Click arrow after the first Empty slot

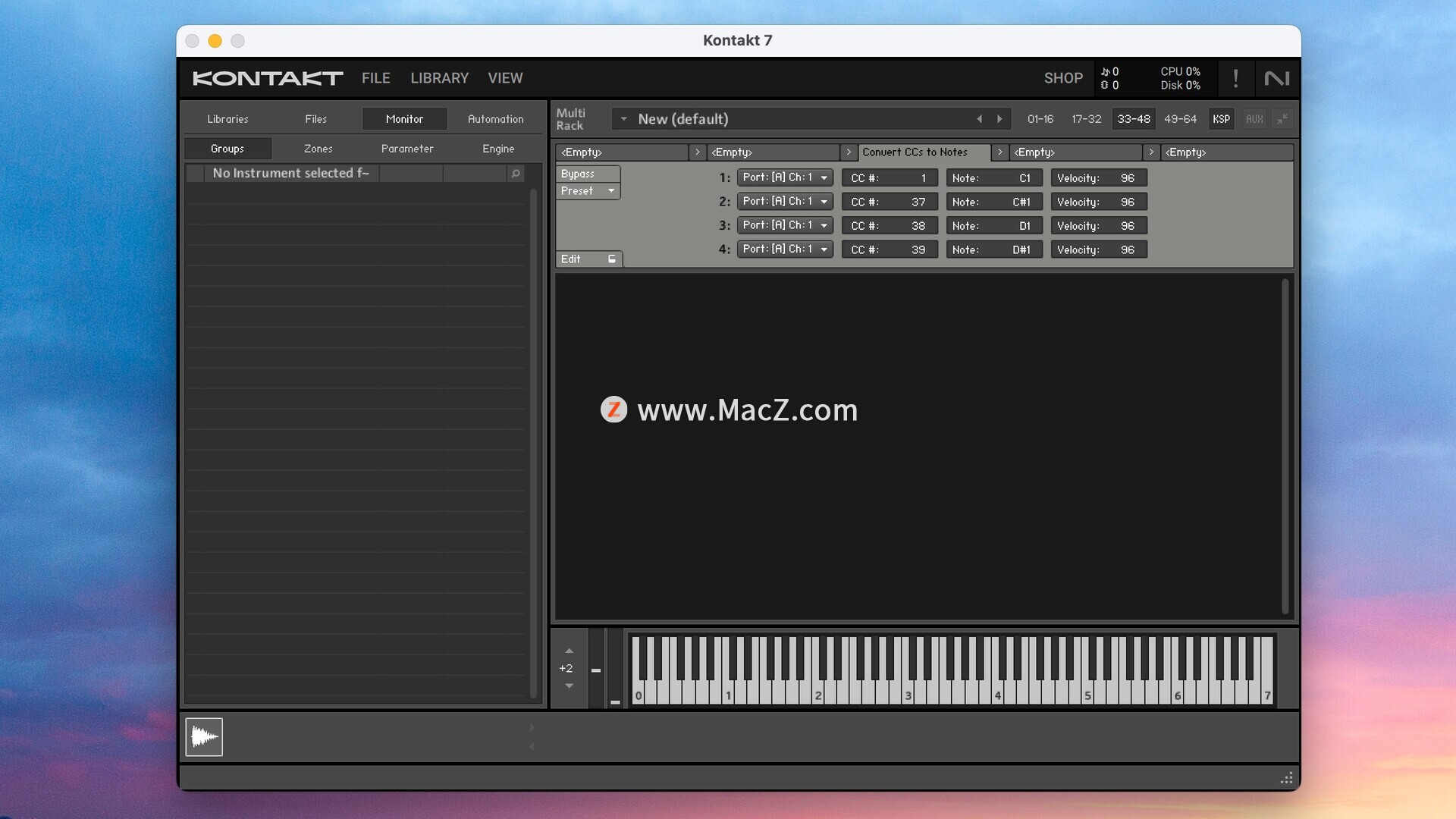tap(698, 152)
